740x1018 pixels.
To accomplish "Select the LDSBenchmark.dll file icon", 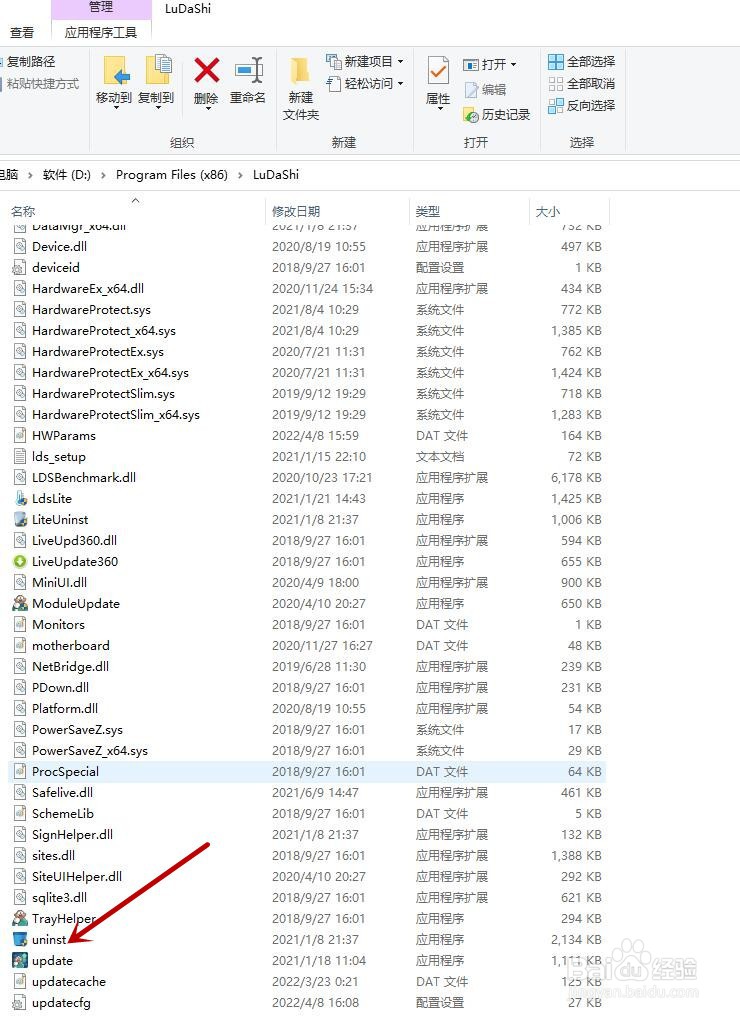I will click(20, 477).
